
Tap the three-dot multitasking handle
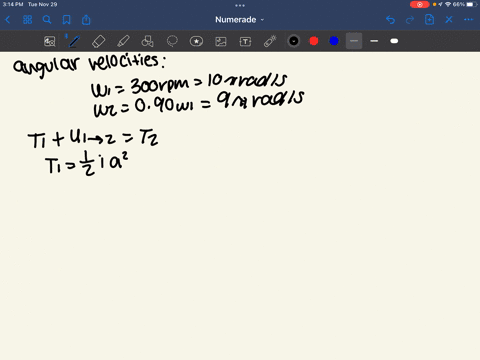[x=240, y=5]
